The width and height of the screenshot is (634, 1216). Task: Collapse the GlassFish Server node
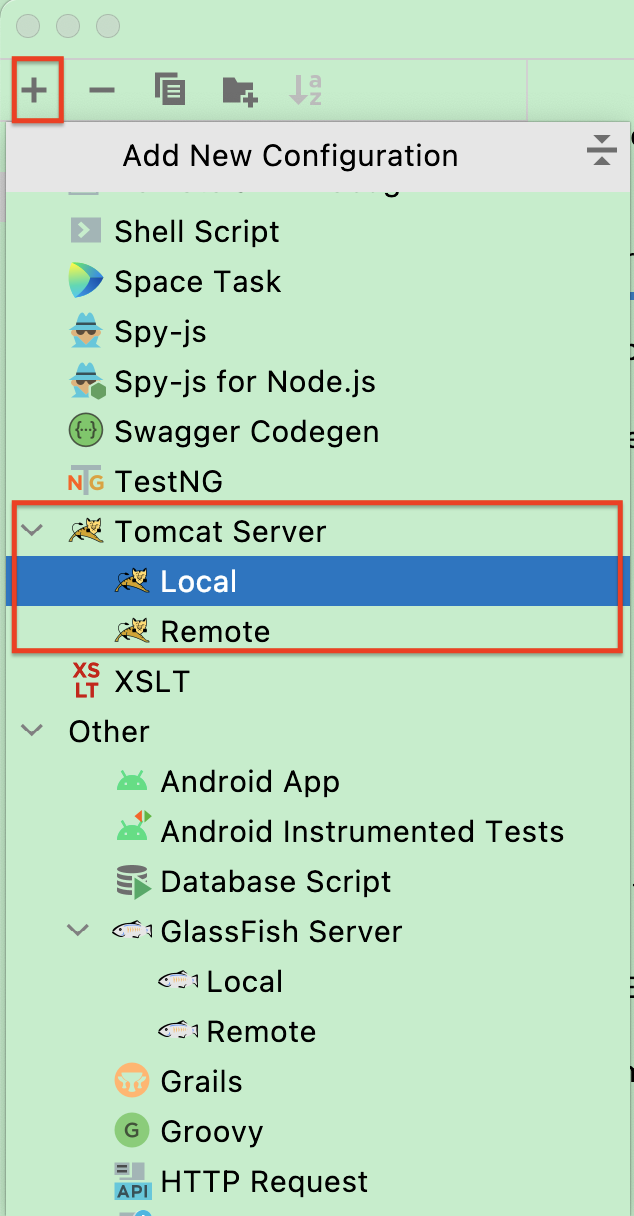[x=79, y=931]
